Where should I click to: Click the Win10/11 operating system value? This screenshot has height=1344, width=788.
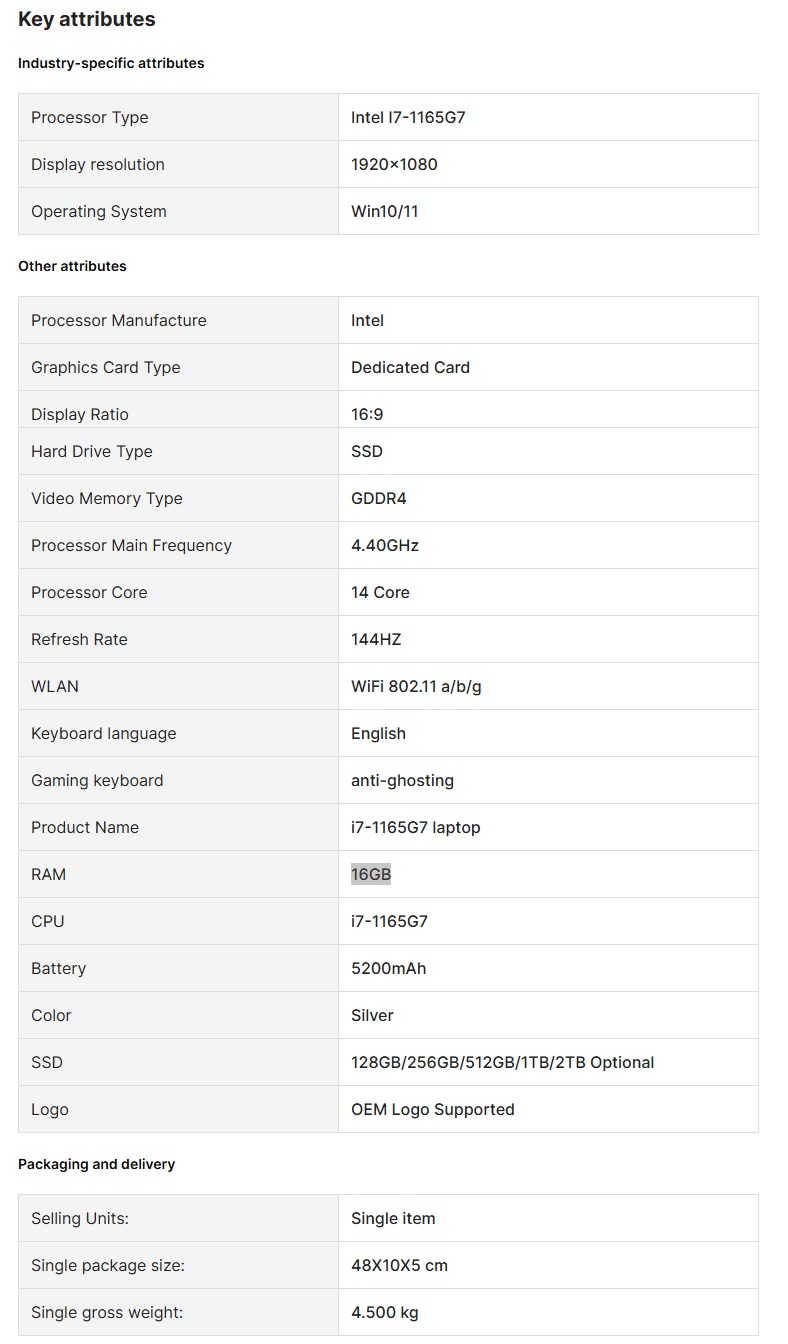coord(384,211)
